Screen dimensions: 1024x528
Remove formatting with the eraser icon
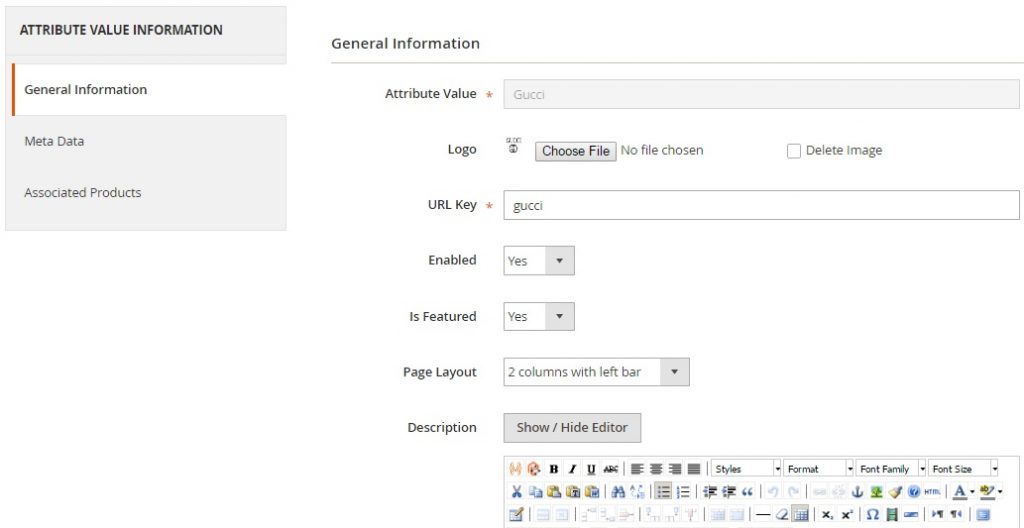(x=782, y=514)
